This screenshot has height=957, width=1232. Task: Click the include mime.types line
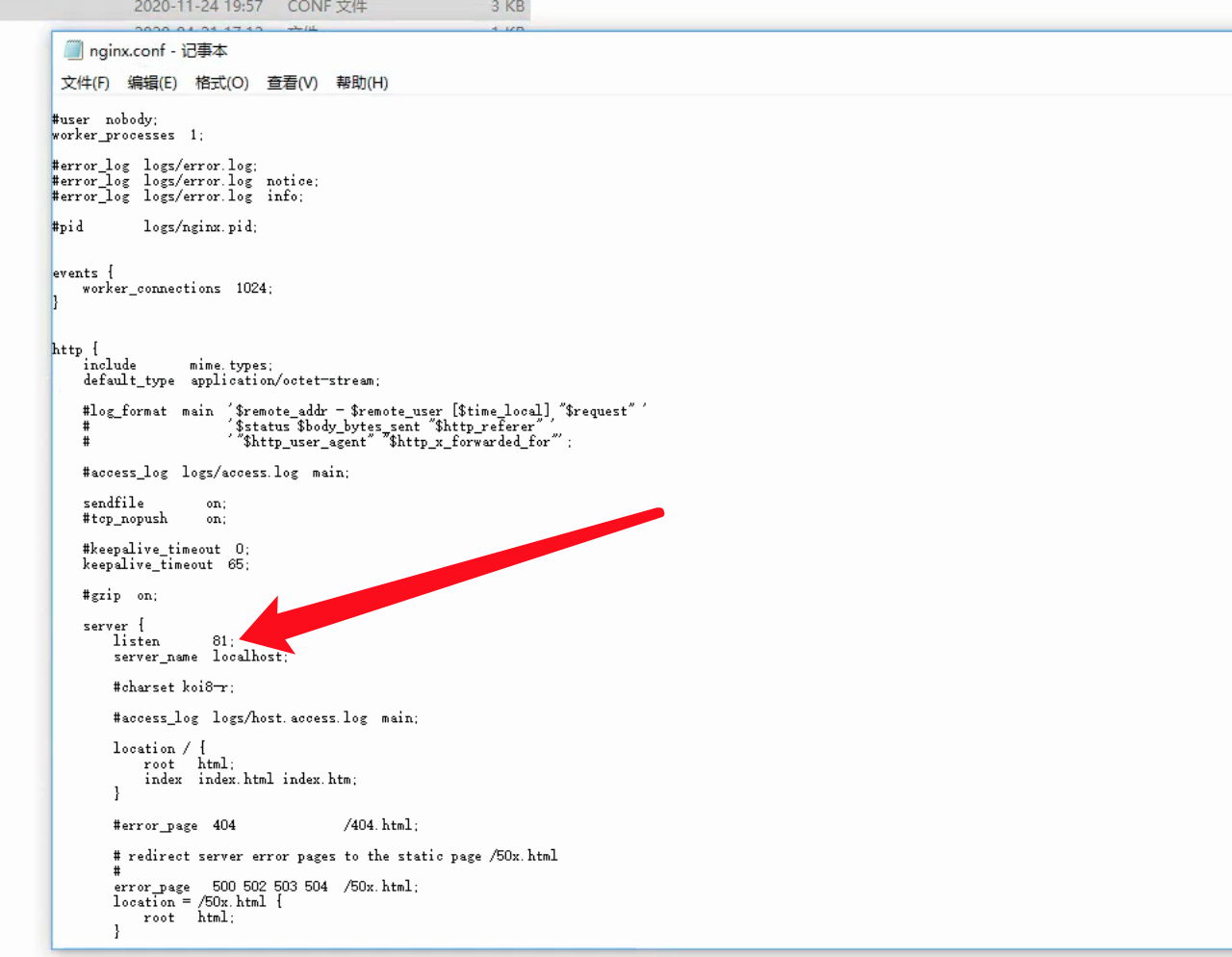[x=177, y=365]
